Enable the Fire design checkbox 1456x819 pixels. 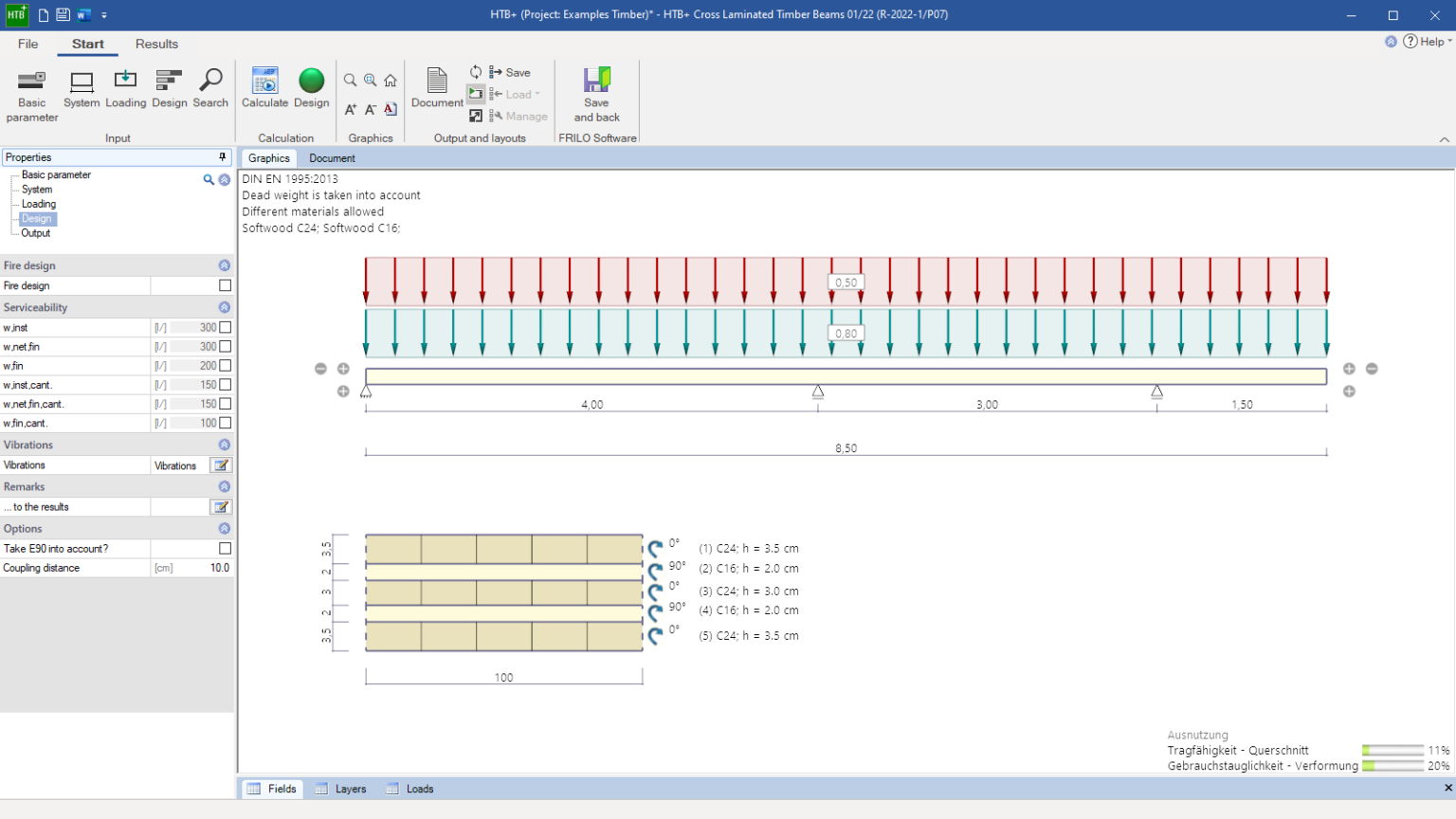[225, 285]
